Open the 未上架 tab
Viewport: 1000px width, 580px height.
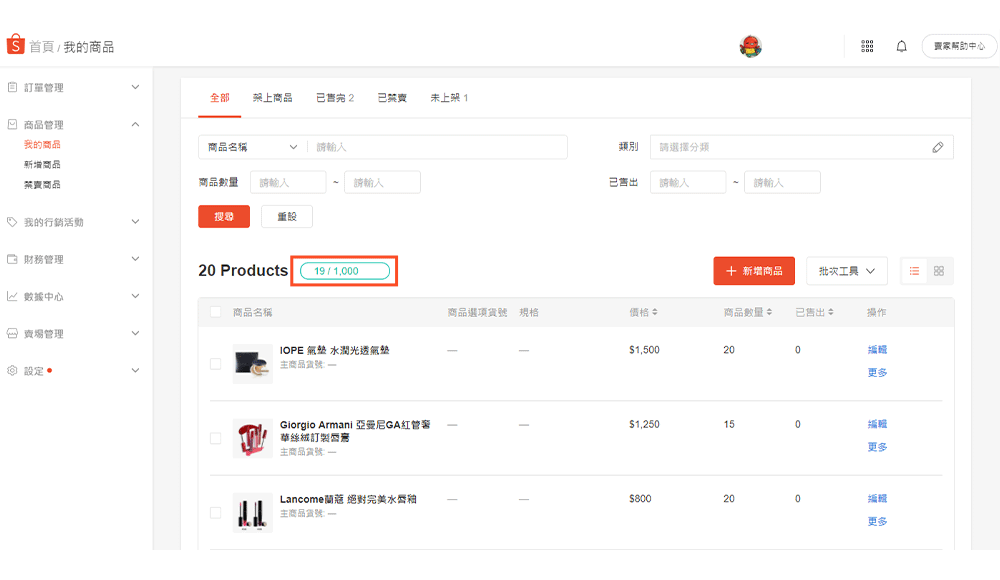449,98
